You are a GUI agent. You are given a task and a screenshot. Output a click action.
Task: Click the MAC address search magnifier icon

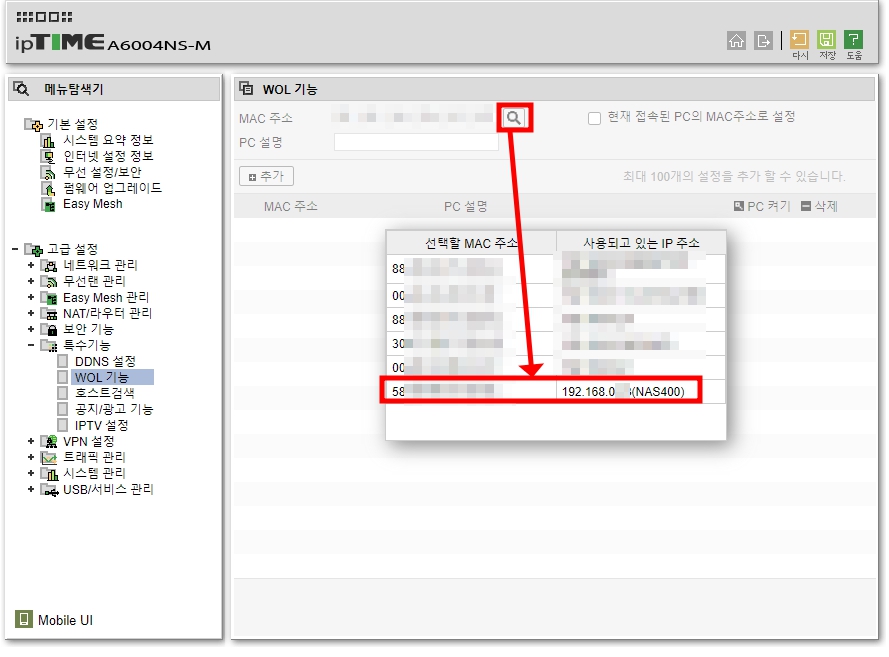[516, 116]
